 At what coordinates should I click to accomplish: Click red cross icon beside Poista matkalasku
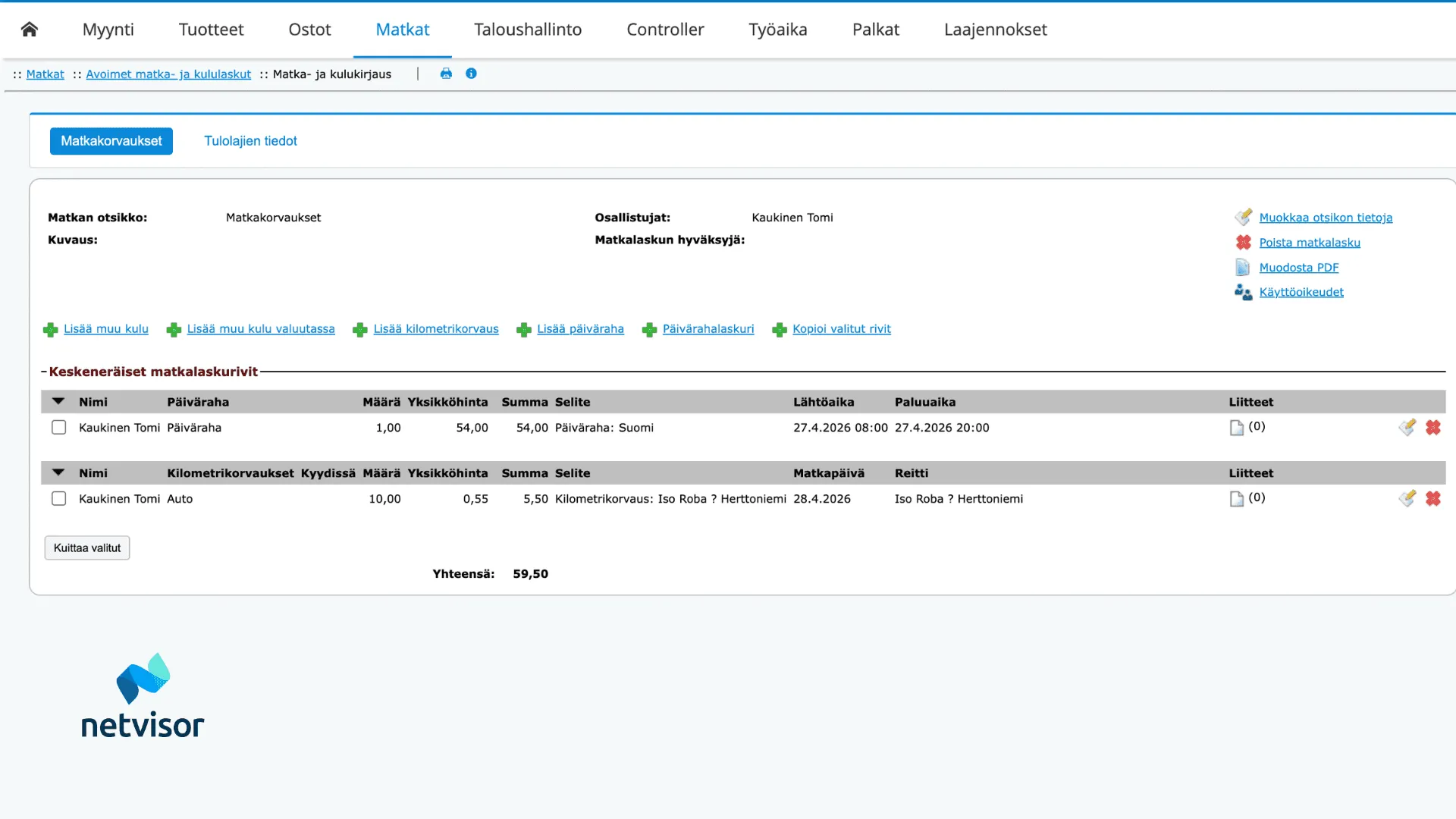point(1243,243)
